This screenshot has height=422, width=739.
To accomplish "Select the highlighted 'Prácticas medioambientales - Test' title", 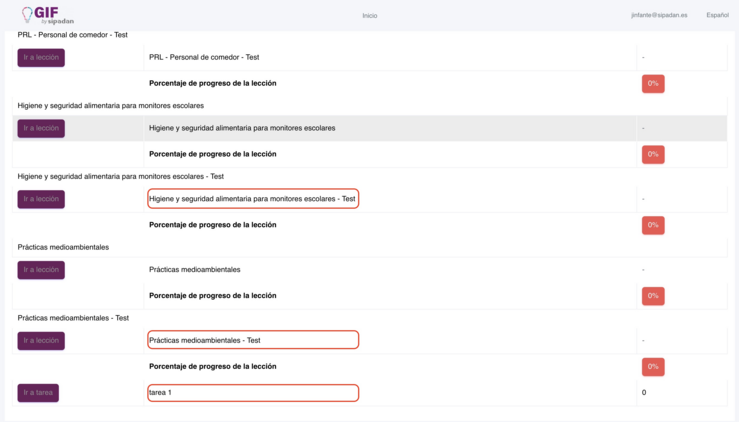I will click(253, 340).
